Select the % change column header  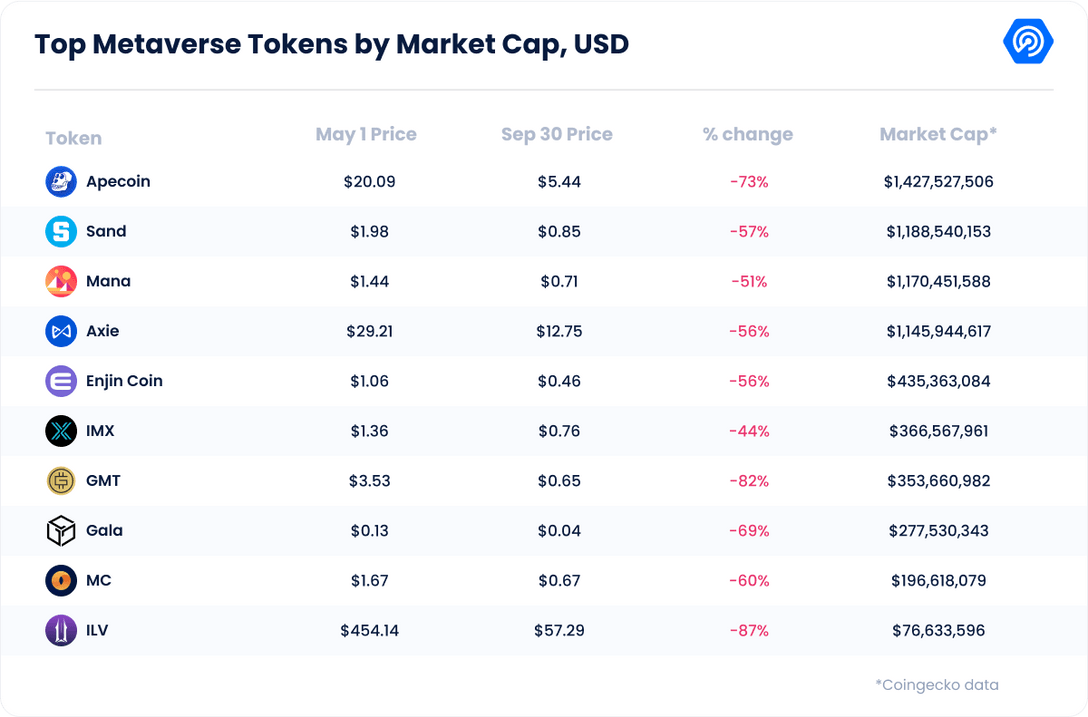point(748,134)
